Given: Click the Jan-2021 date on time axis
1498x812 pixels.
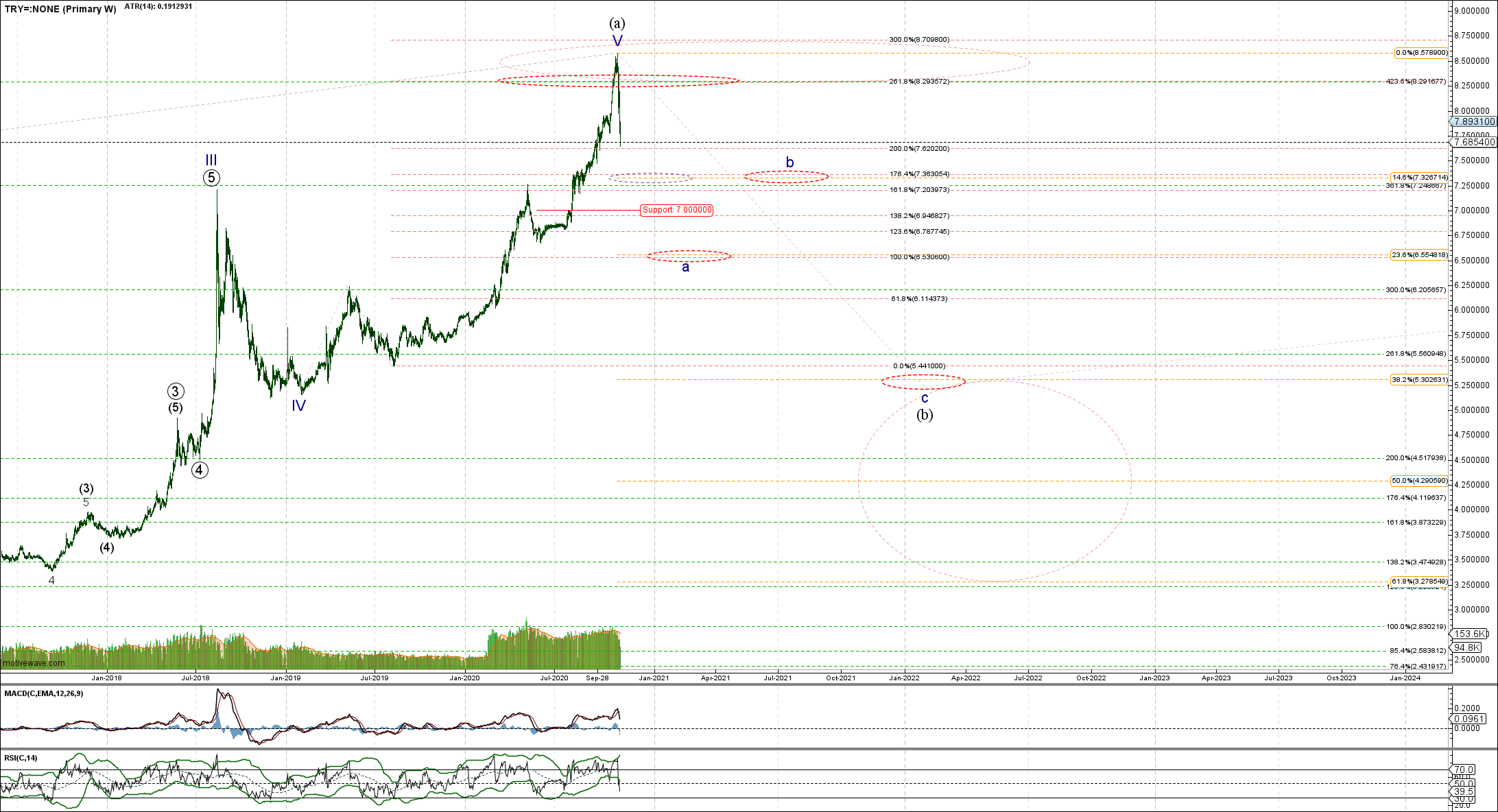Looking at the screenshot, I should click(x=654, y=678).
